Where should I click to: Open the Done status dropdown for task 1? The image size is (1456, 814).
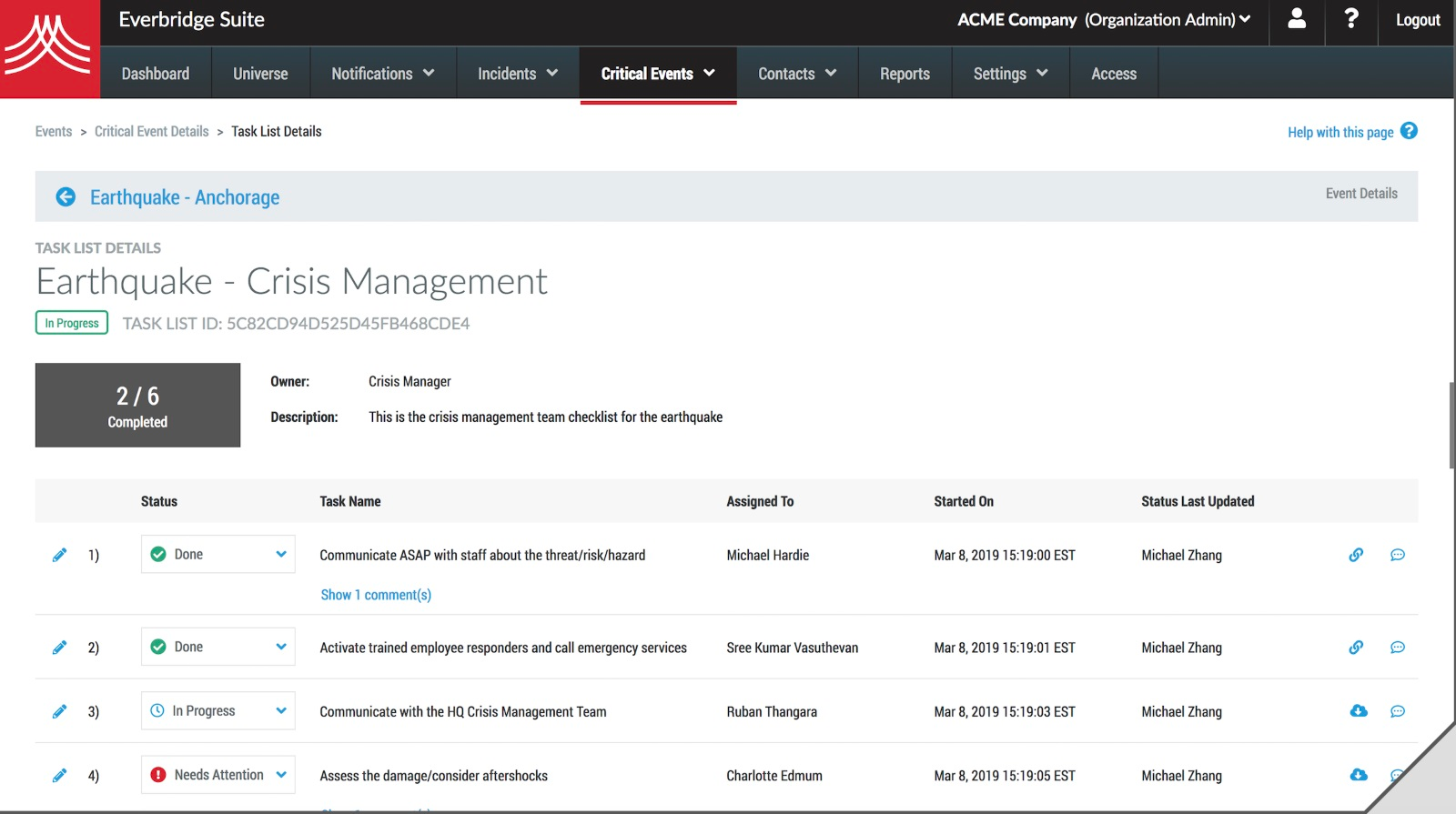[x=218, y=555]
